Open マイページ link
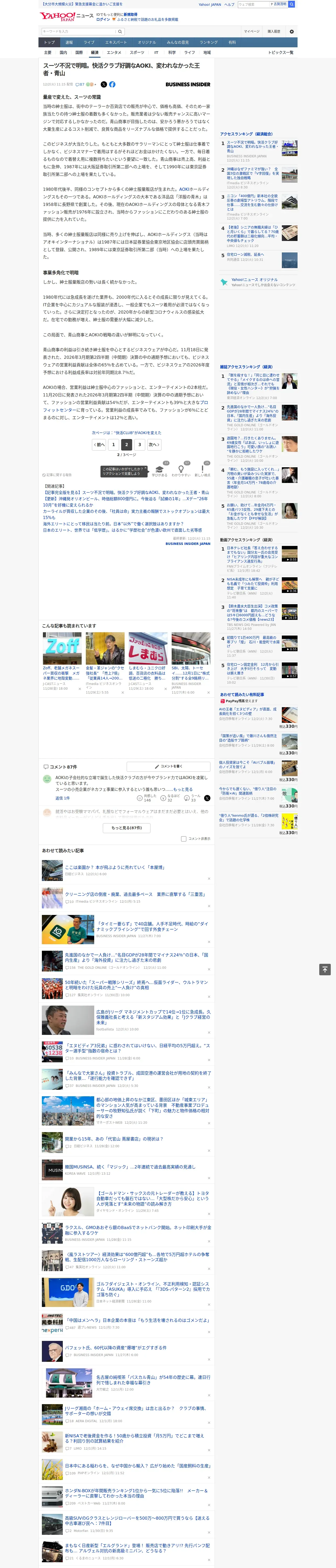Image resolution: width=336 pixels, height=1568 pixels. click(251, 32)
